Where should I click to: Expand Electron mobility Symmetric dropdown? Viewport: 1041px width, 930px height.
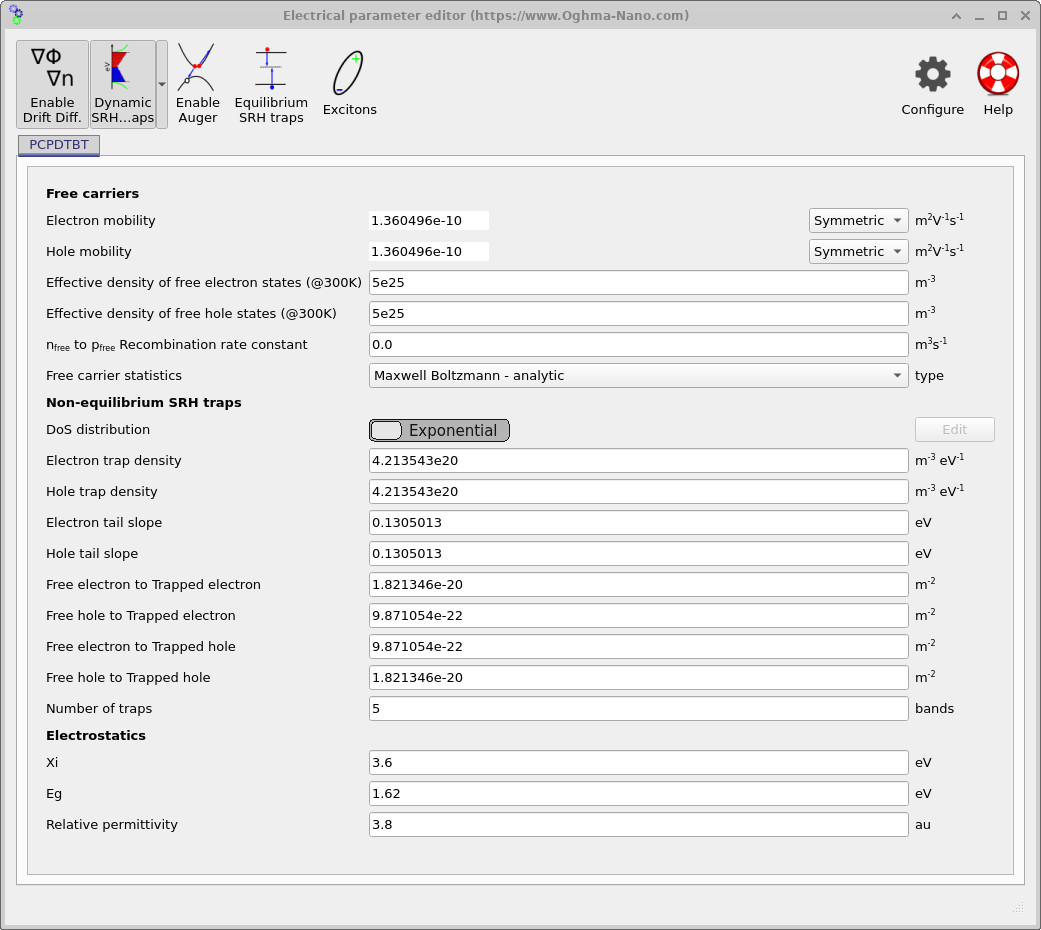pos(858,221)
